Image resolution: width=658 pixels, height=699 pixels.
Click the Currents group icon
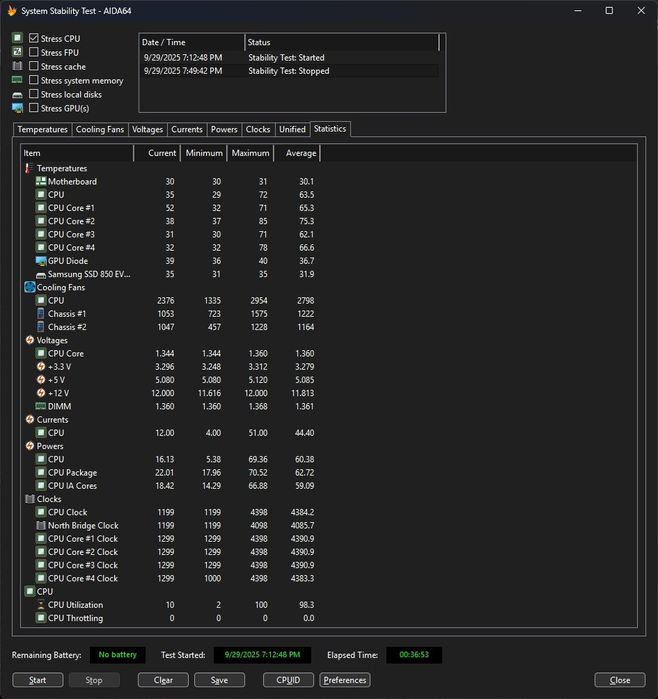(30, 419)
